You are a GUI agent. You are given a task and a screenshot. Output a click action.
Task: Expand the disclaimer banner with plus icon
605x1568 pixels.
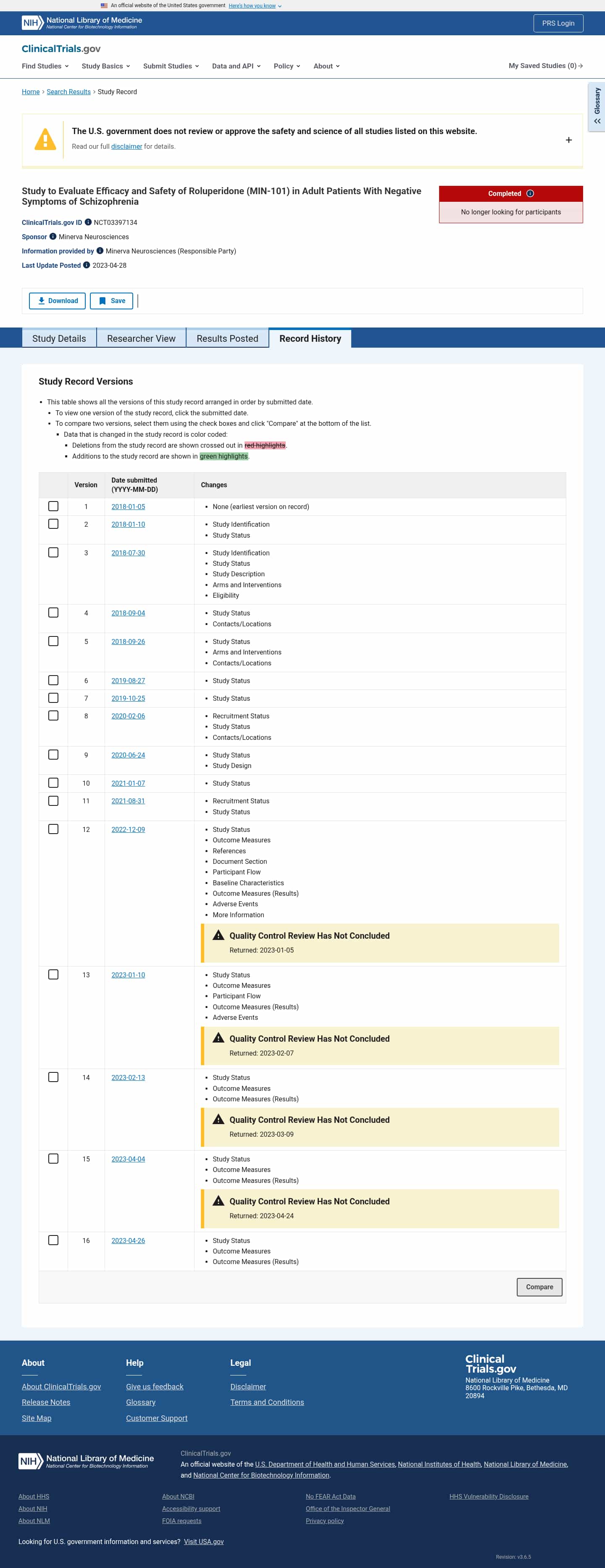pos(568,140)
